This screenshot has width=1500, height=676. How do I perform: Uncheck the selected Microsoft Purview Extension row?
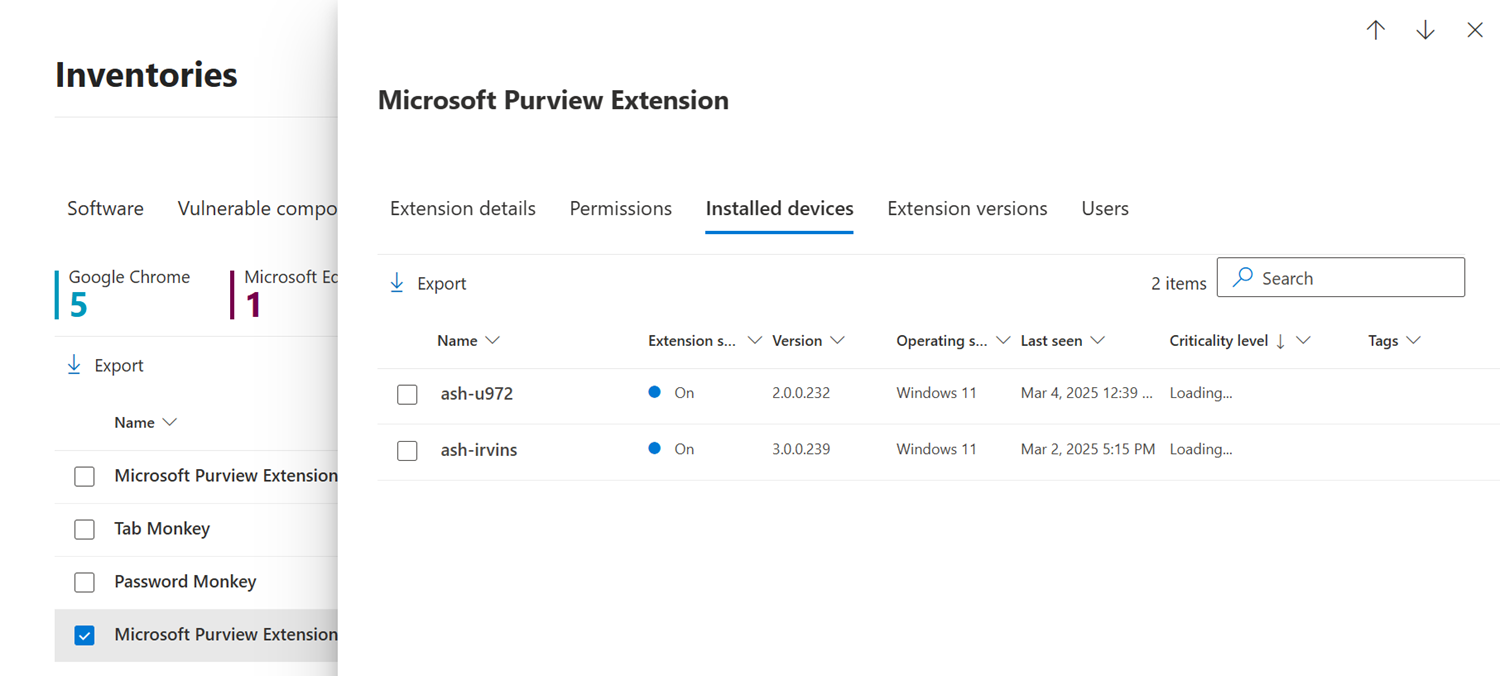(84, 635)
